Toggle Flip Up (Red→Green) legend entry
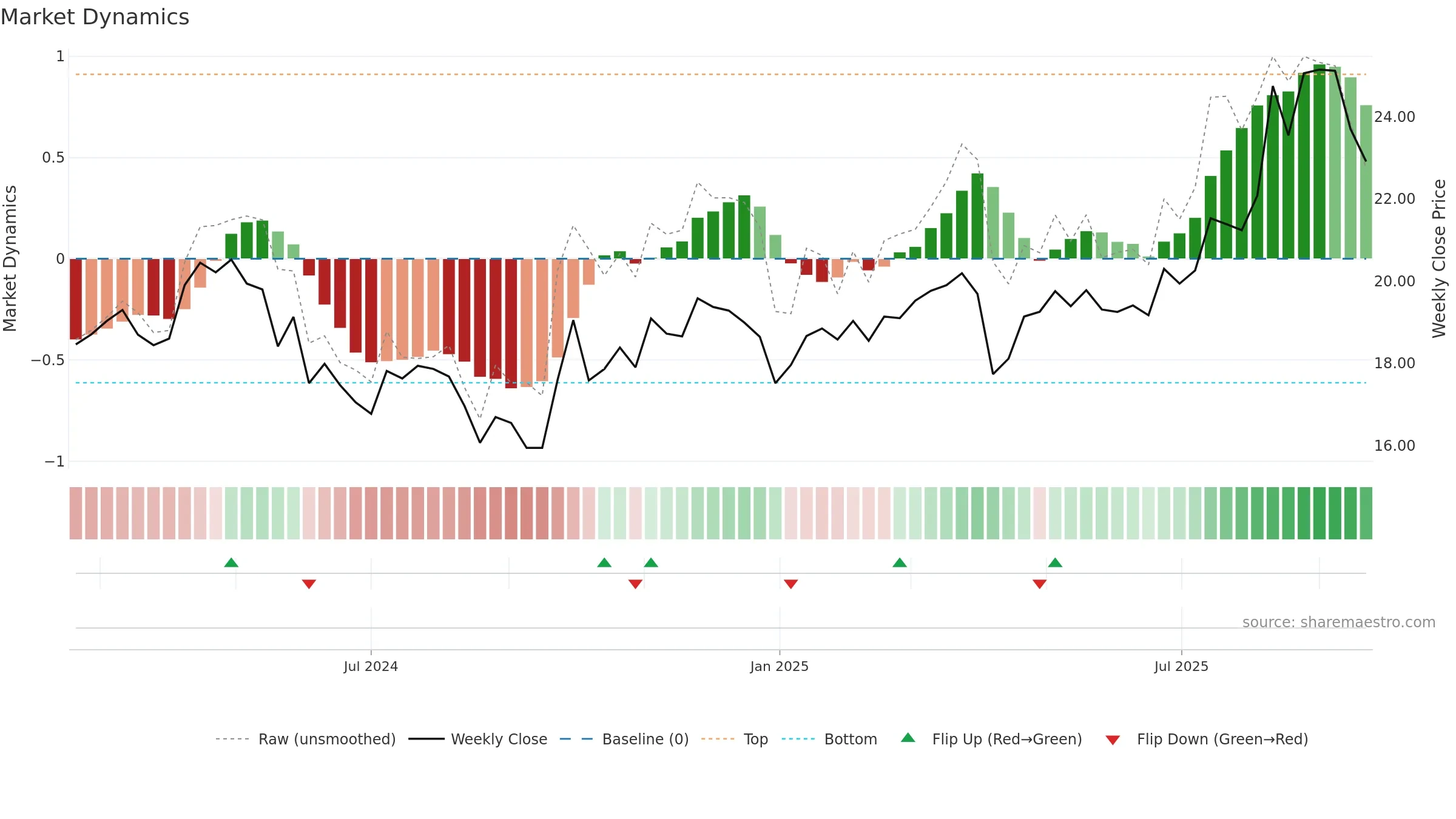 (991, 739)
